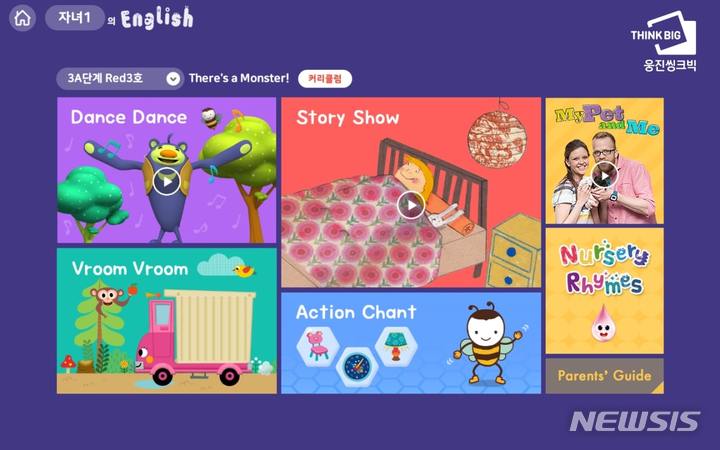Open the pink chair hexagon icon
This screenshot has height=450, width=720.
pyautogui.click(x=318, y=347)
